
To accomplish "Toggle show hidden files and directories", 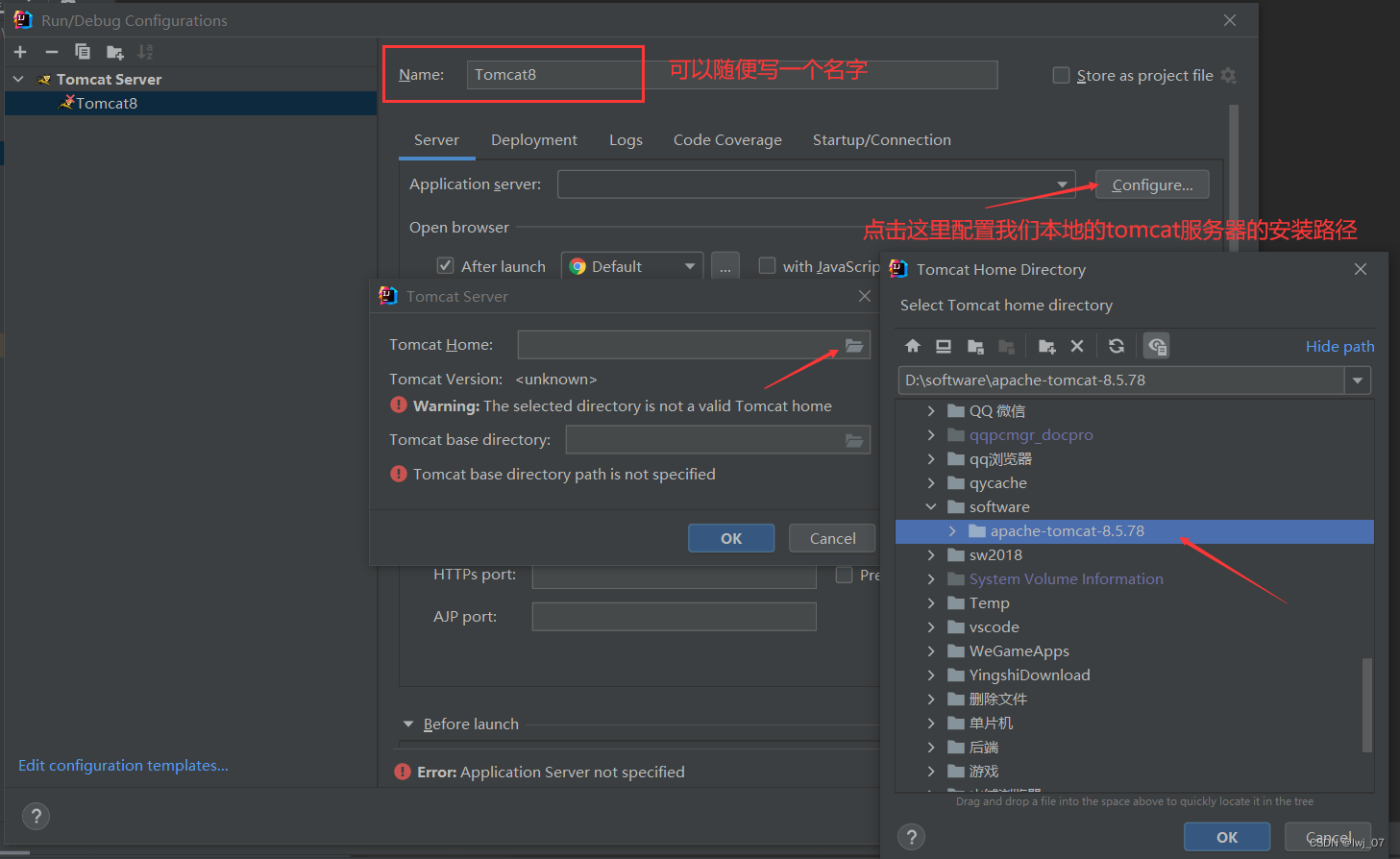I will 1157,346.
